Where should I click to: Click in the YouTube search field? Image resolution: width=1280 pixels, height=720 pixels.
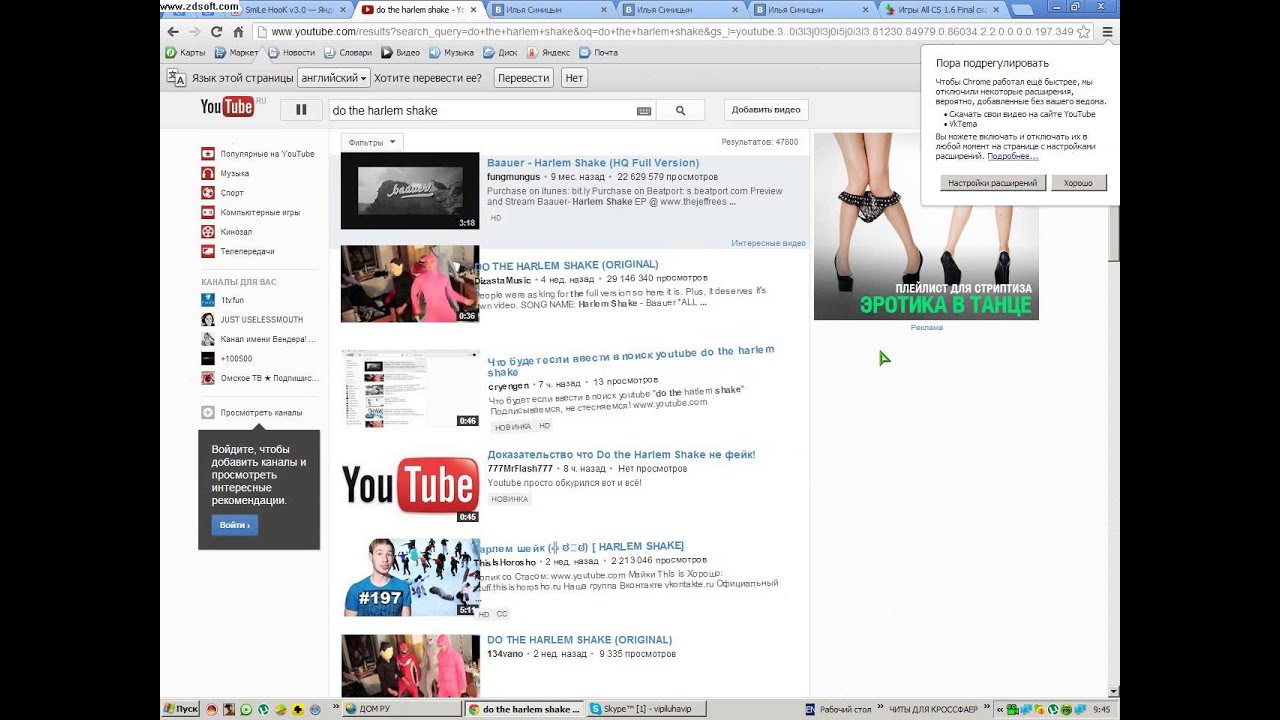coord(482,111)
